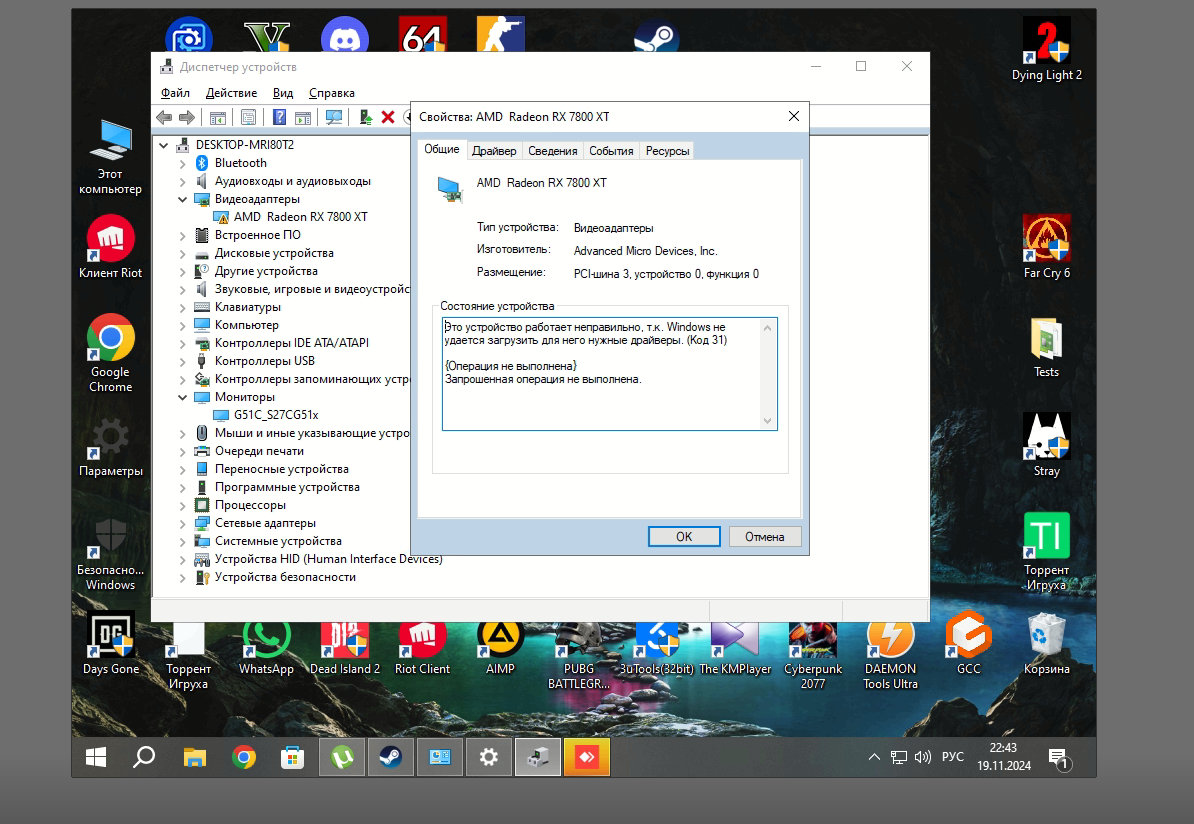Open the Действие menu
The width and height of the screenshot is (1194, 824).
[231, 93]
